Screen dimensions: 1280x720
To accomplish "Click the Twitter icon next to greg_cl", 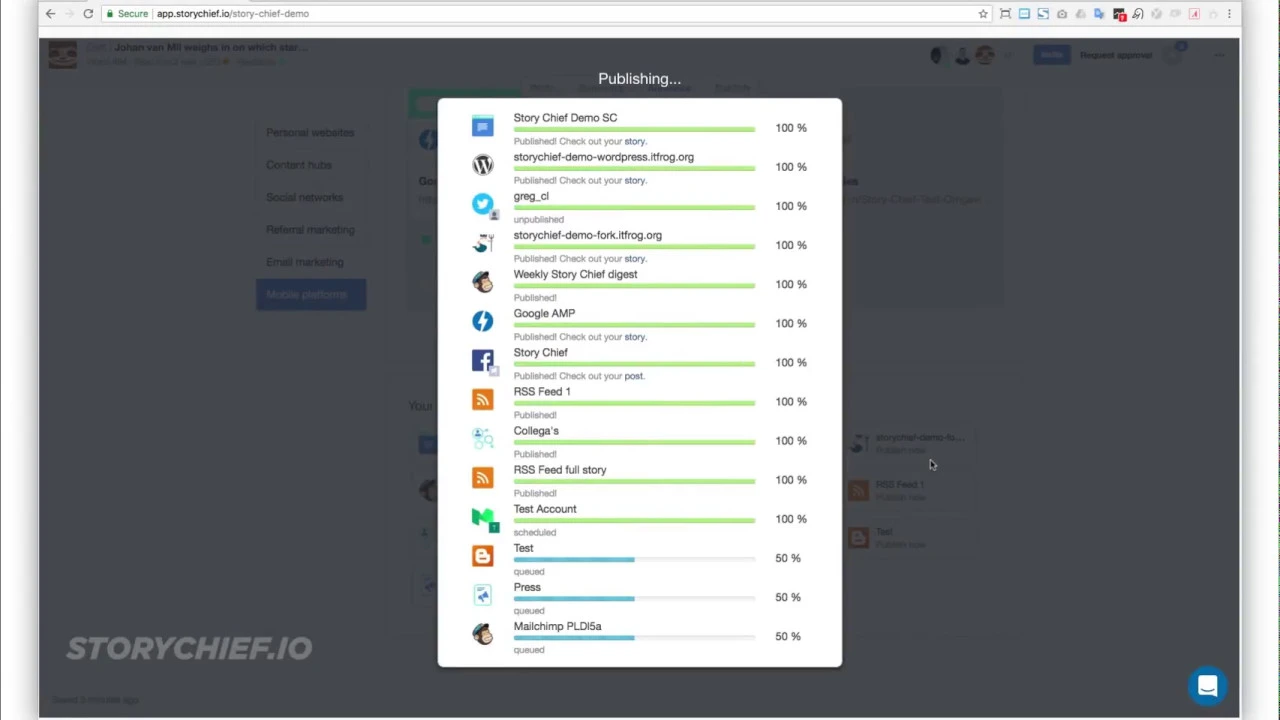I will [x=483, y=204].
